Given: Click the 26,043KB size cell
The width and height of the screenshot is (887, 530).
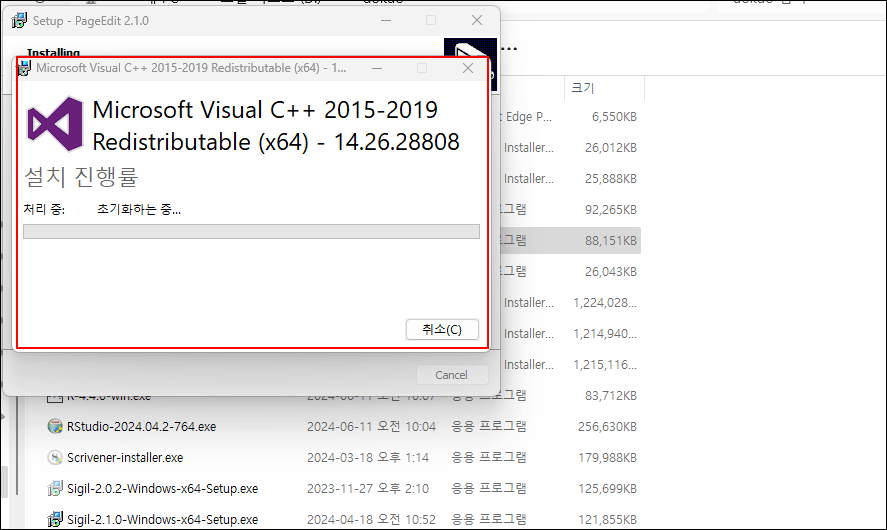Looking at the screenshot, I should [610, 272].
